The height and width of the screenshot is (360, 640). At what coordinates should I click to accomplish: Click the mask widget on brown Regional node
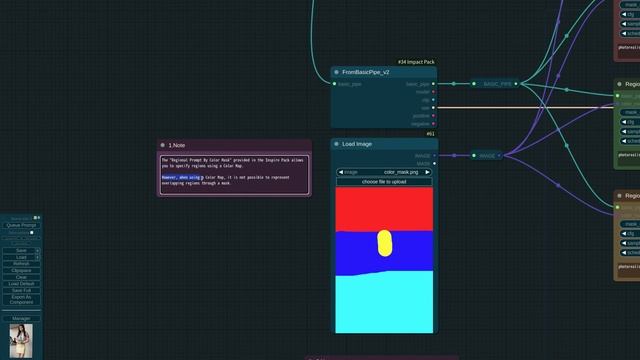click(630, 224)
